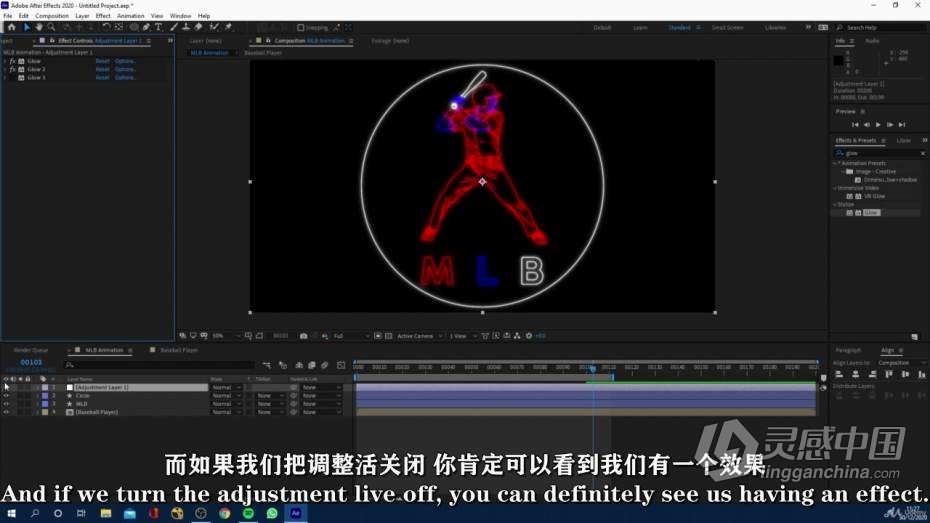Click the current time indicator on timeline
The image size is (930, 523).
tap(593, 368)
